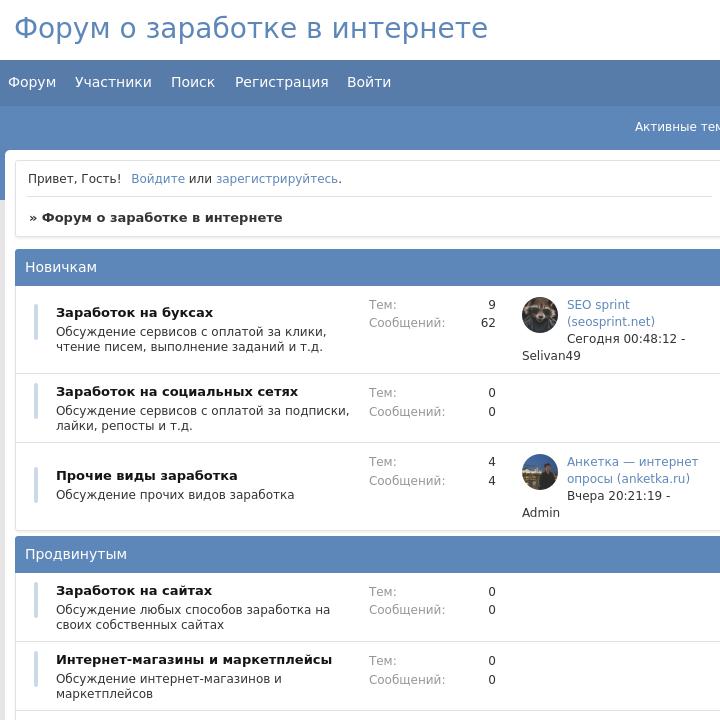Click the Admin avatar thumbnail
The image size is (720, 720).
point(540,472)
